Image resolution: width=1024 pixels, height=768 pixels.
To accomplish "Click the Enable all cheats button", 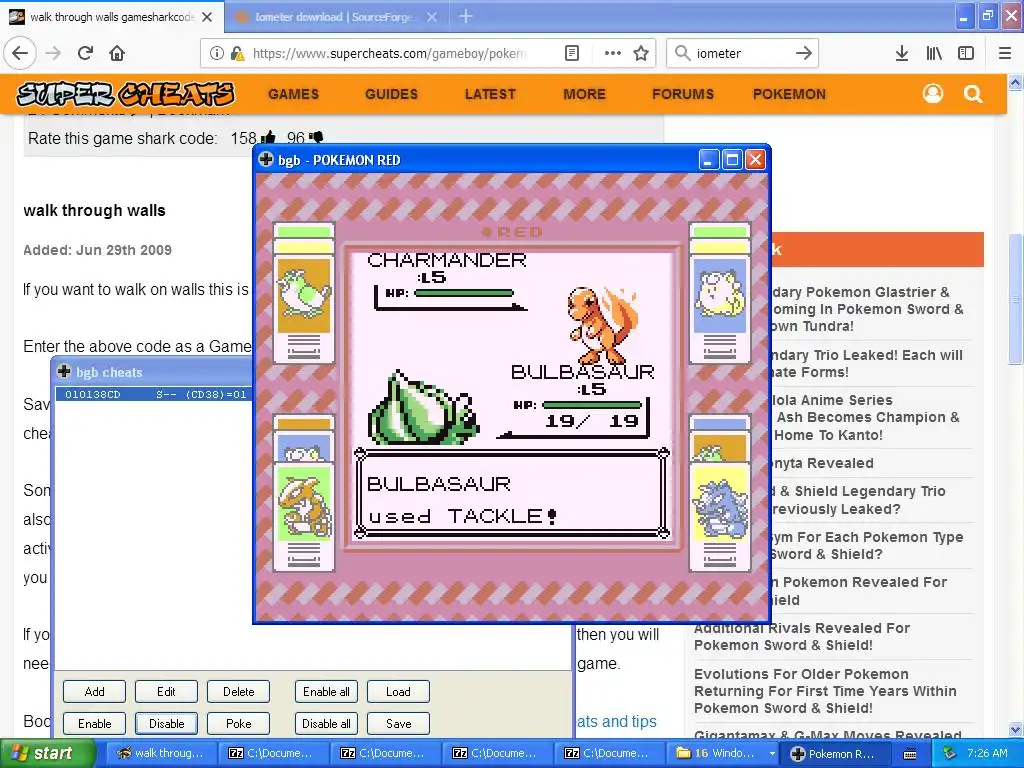I will [x=326, y=692].
